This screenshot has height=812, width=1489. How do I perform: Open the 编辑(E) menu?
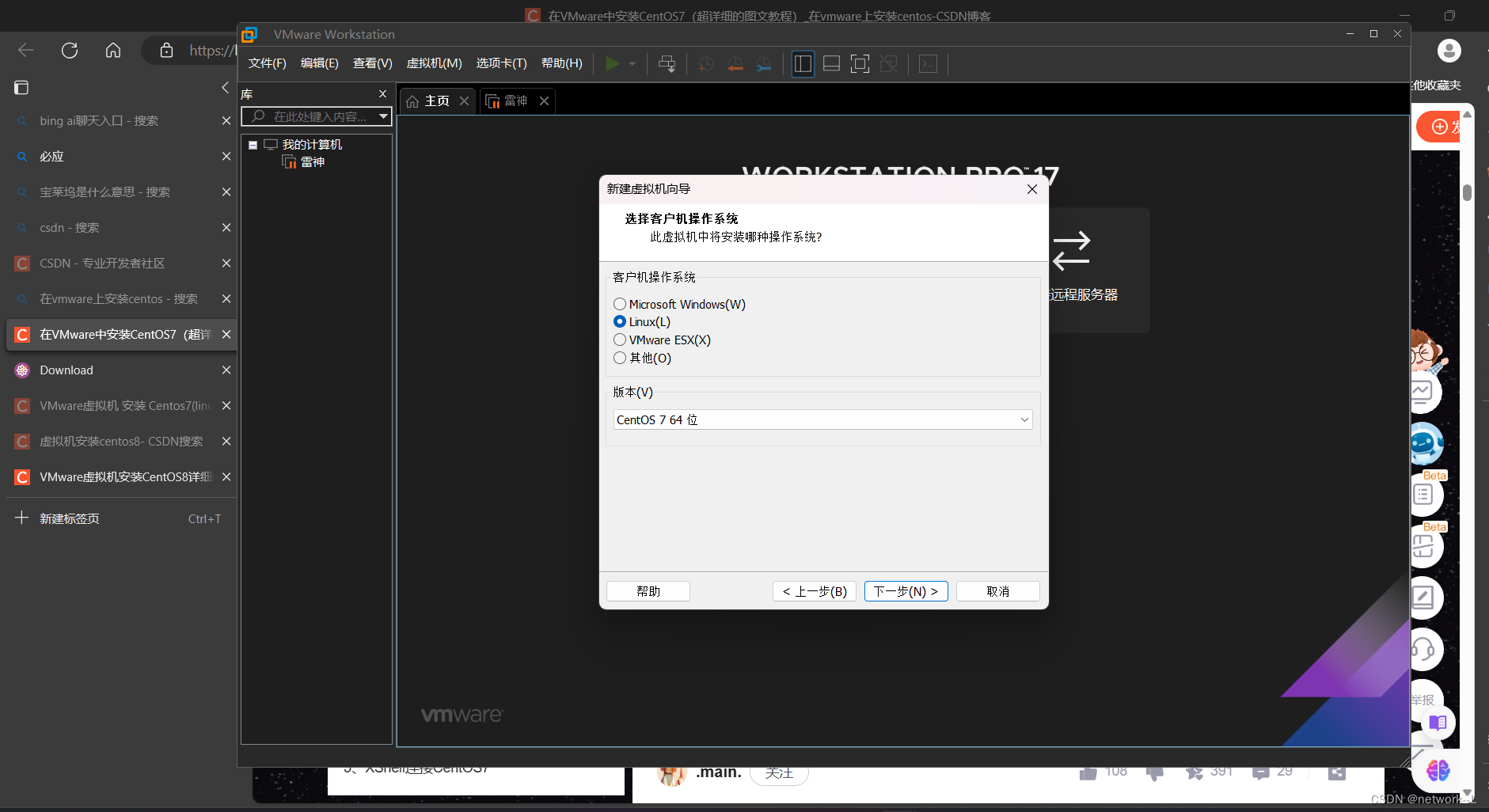[320, 63]
